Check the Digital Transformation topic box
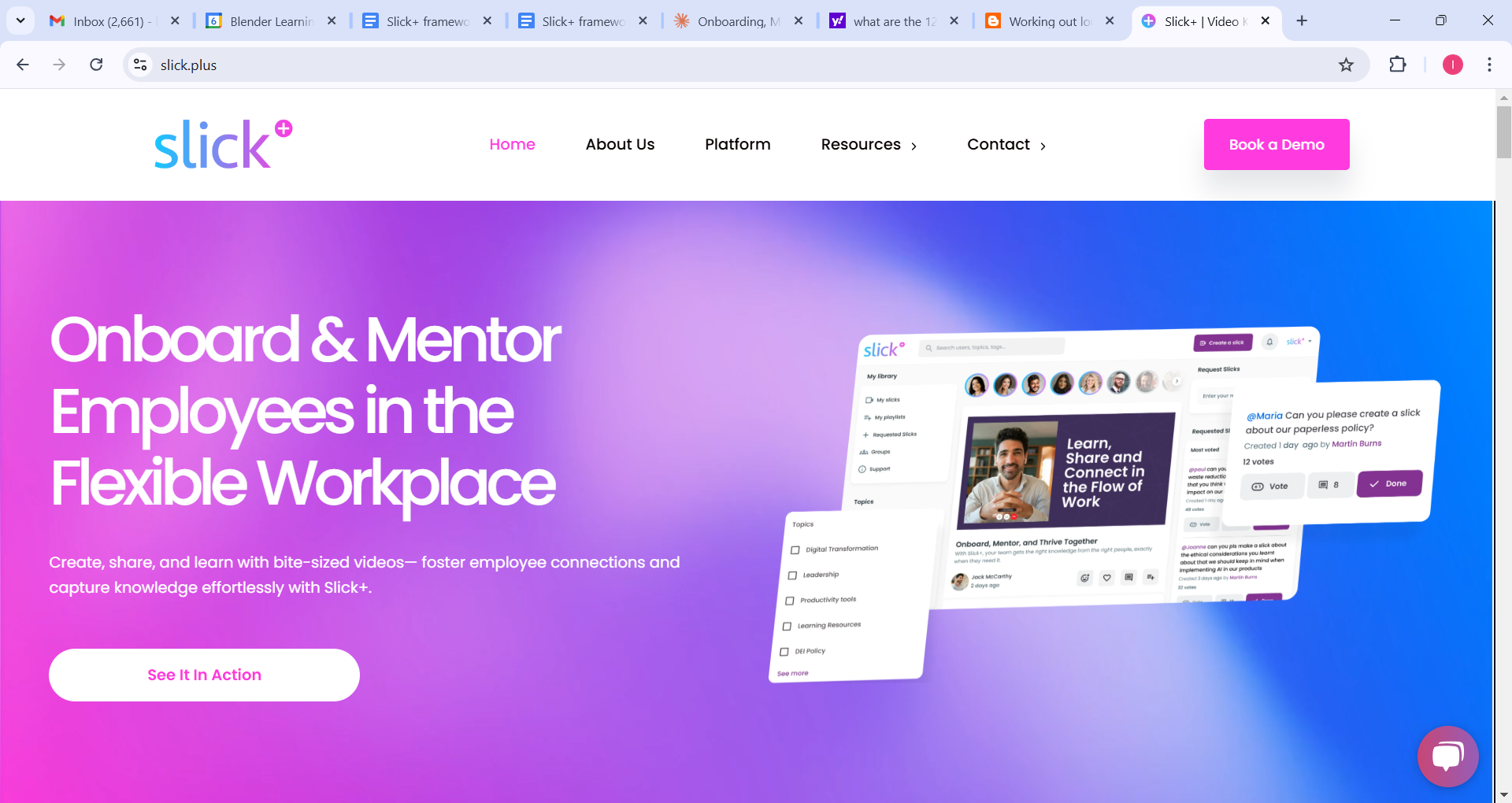1512x803 pixels. pyautogui.click(x=795, y=550)
